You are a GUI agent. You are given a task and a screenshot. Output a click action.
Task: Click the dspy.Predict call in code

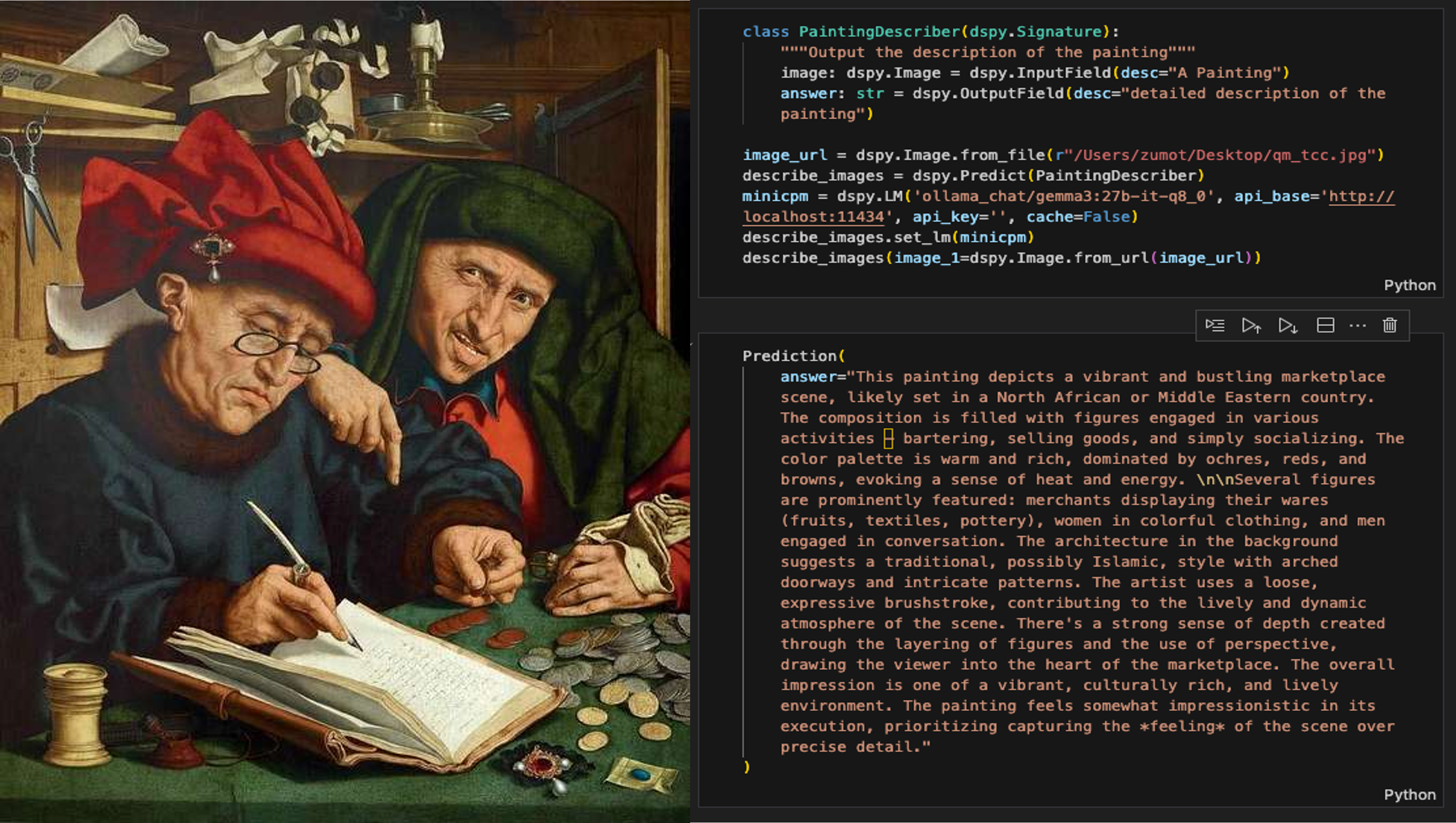click(969, 176)
